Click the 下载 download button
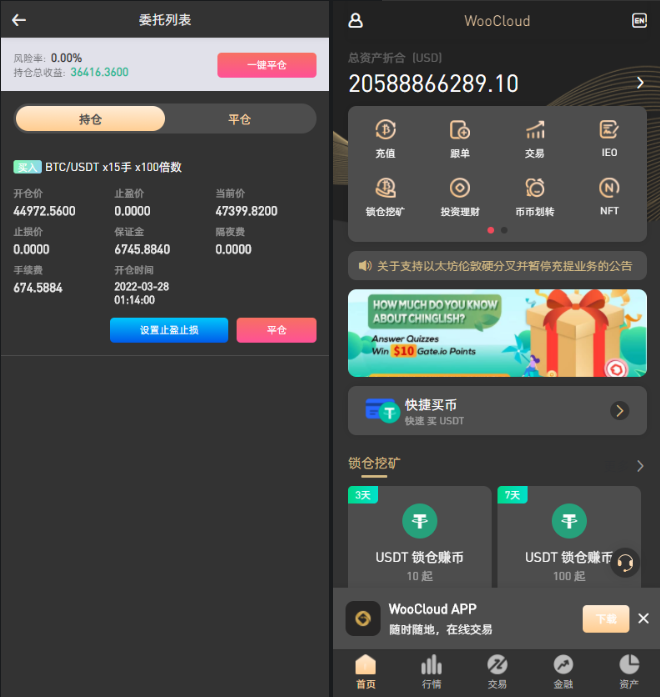 pos(606,618)
